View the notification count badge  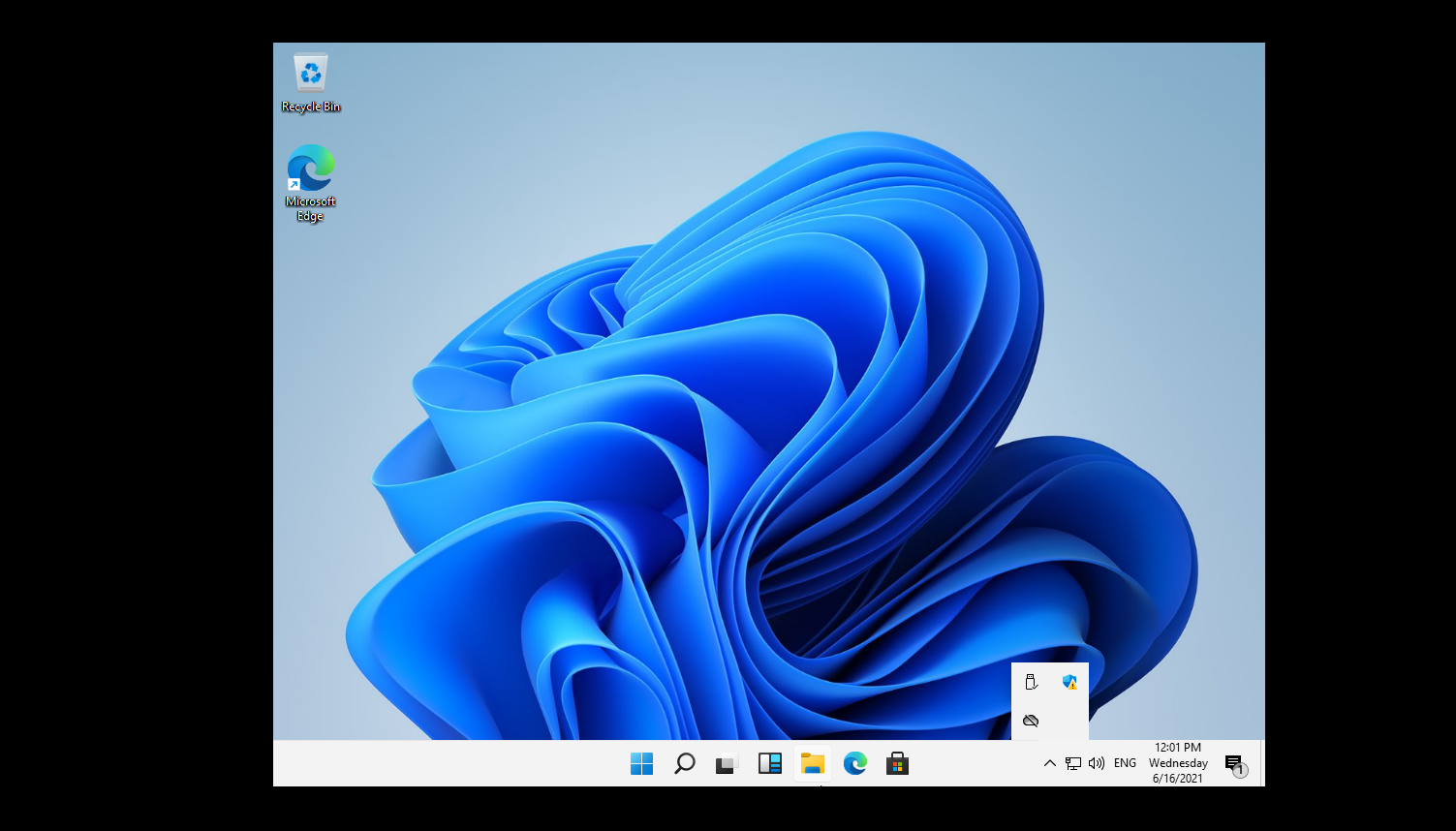pos(1241,769)
